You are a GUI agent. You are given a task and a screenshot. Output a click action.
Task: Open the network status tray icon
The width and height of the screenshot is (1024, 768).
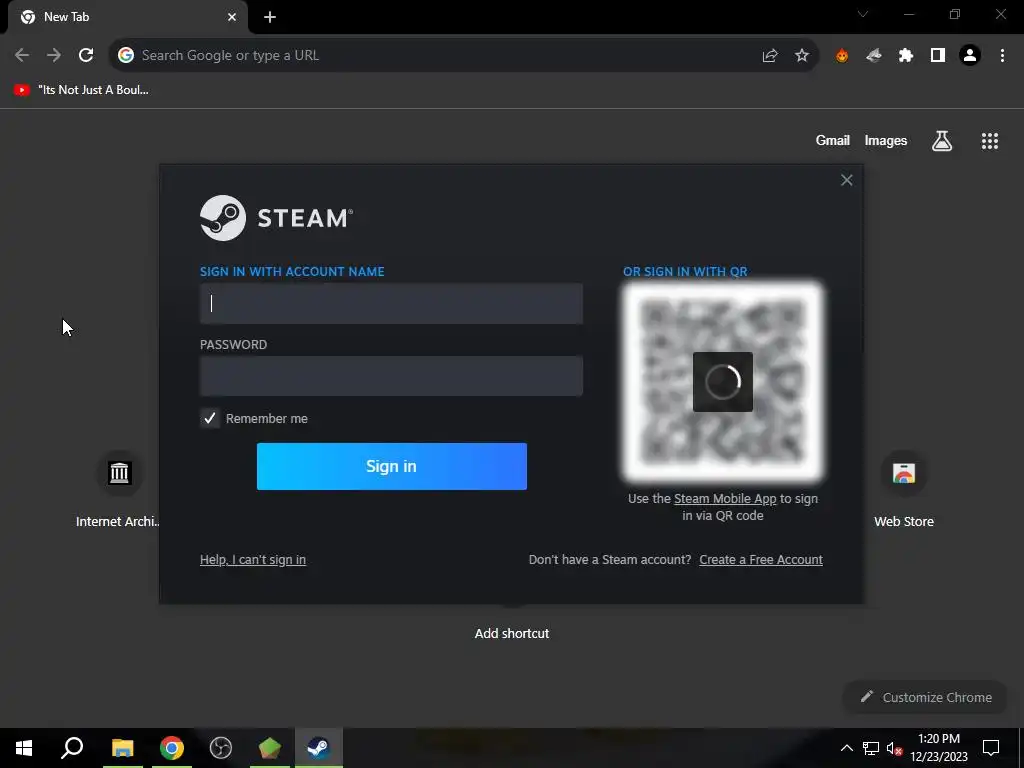coord(871,748)
